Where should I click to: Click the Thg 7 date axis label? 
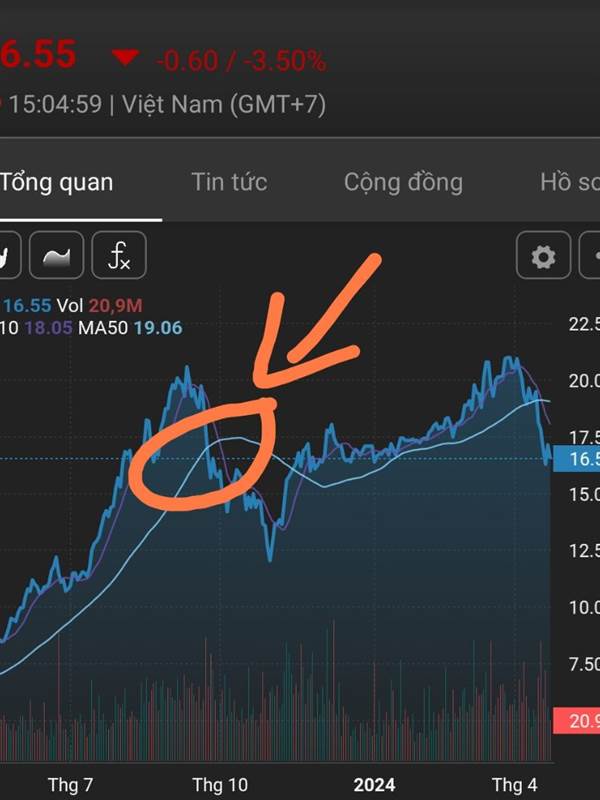(x=70, y=785)
